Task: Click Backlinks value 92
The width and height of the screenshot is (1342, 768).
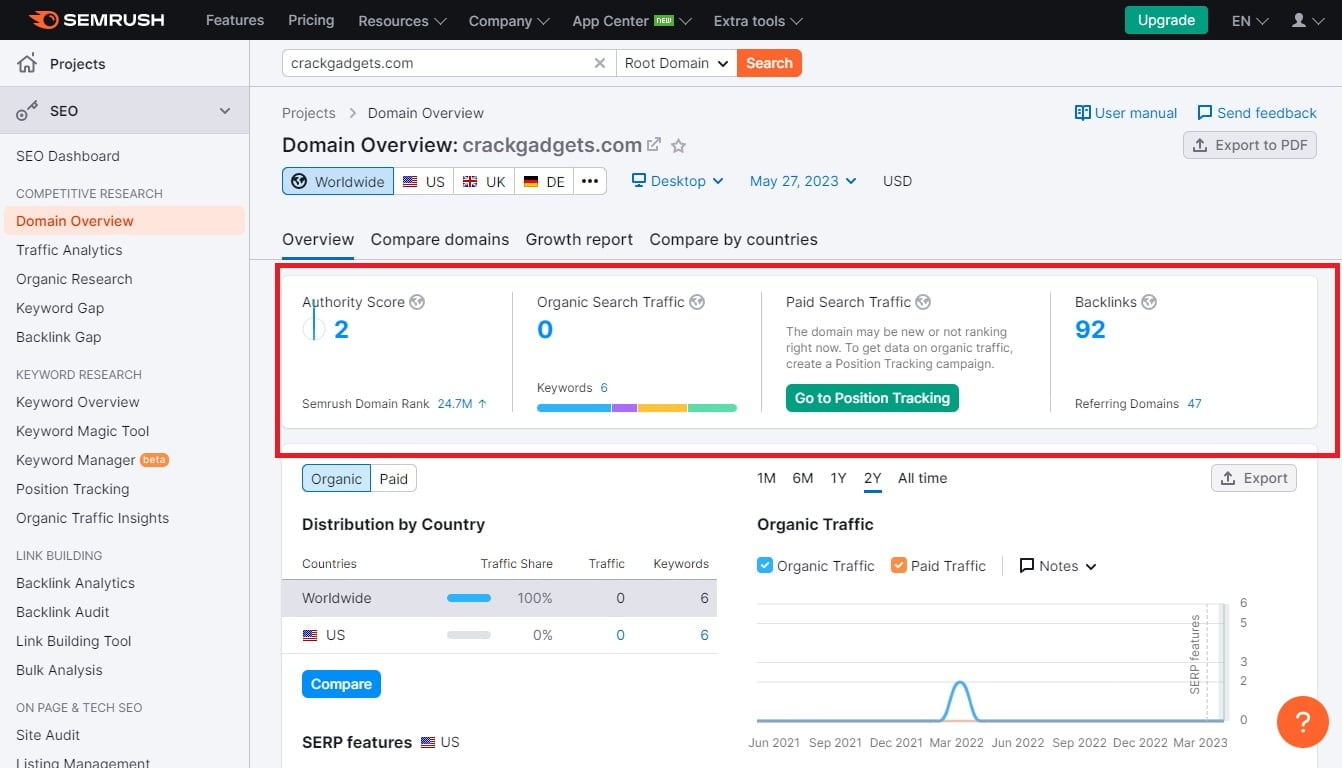Action: [1090, 330]
